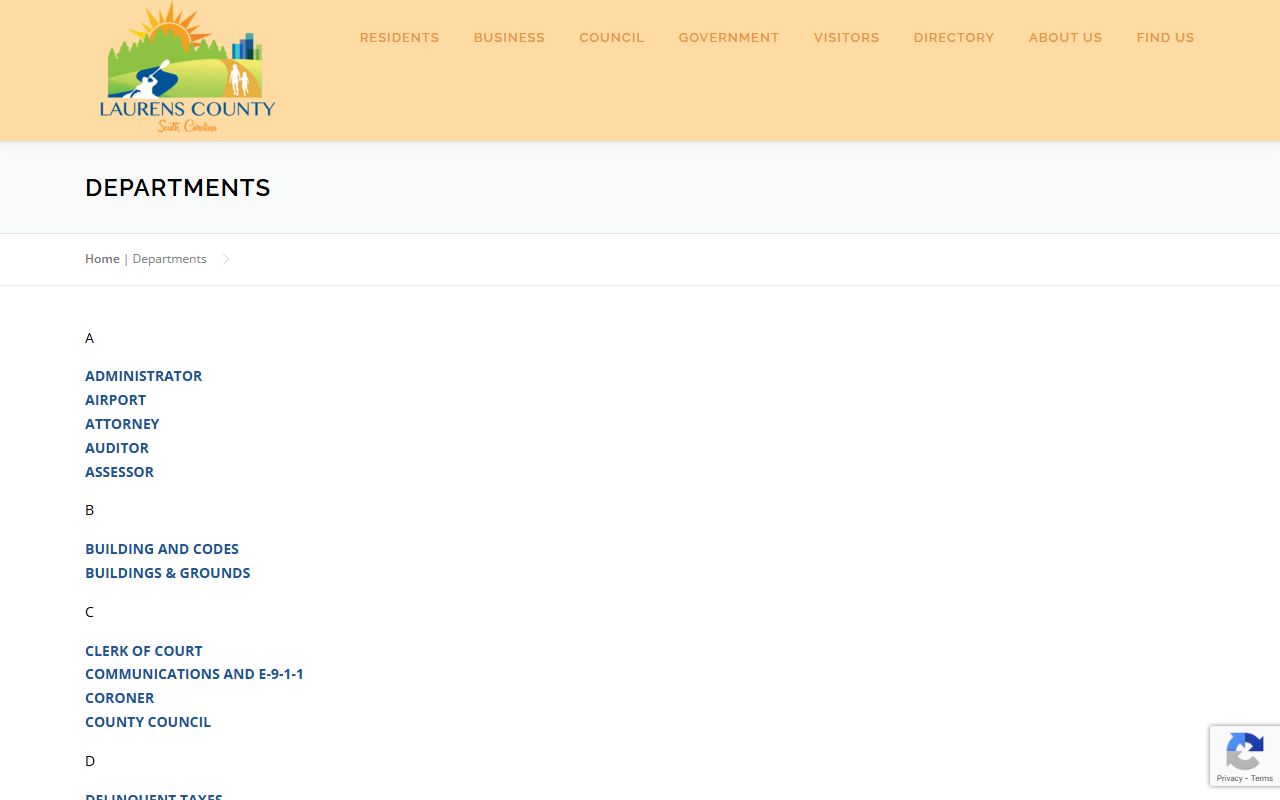The width and height of the screenshot is (1280, 800).
Task: Click the letter A section label
Action: point(89,338)
